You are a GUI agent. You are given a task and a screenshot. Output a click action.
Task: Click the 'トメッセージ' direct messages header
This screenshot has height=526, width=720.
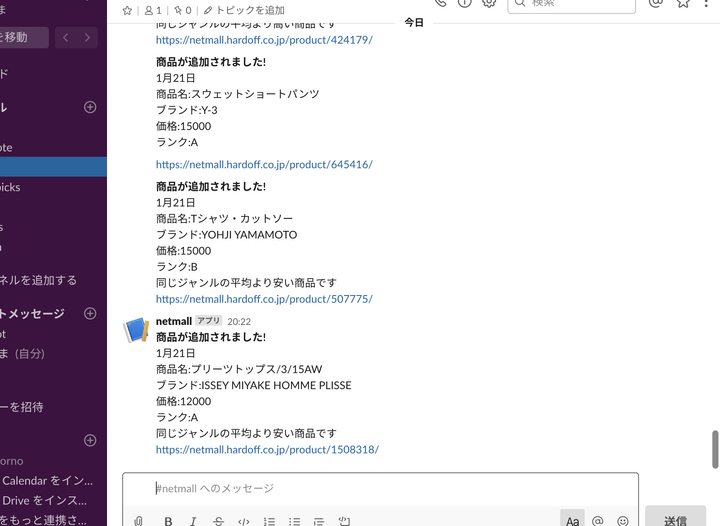pos(32,313)
